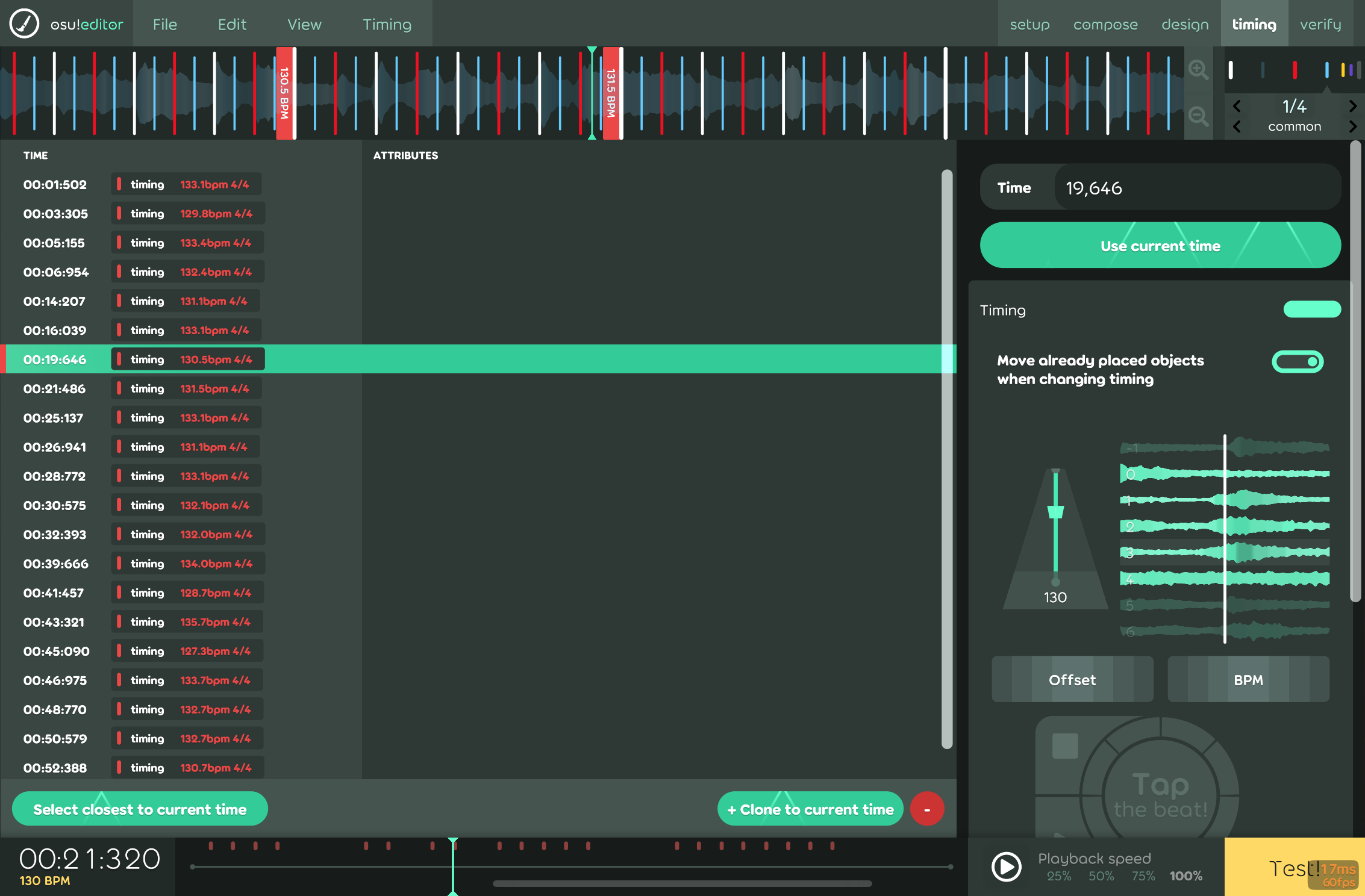1365x896 pixels.
Task: Select 50% playback speed
Action: 1101,876
